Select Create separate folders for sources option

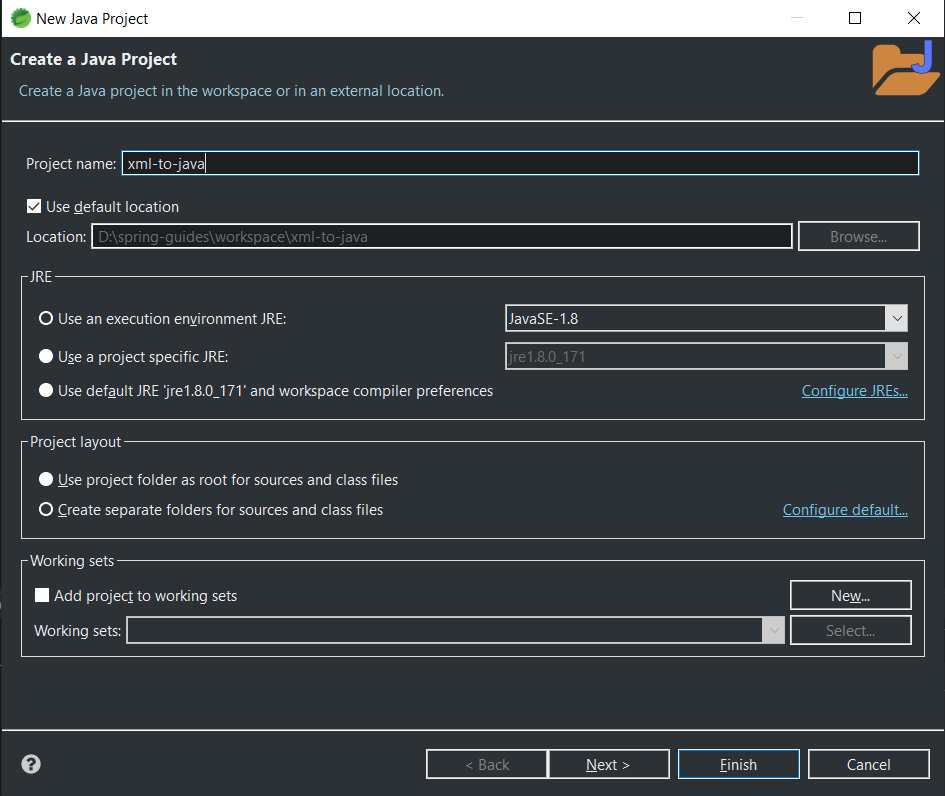pyautogui.click(x=46, y=510)
